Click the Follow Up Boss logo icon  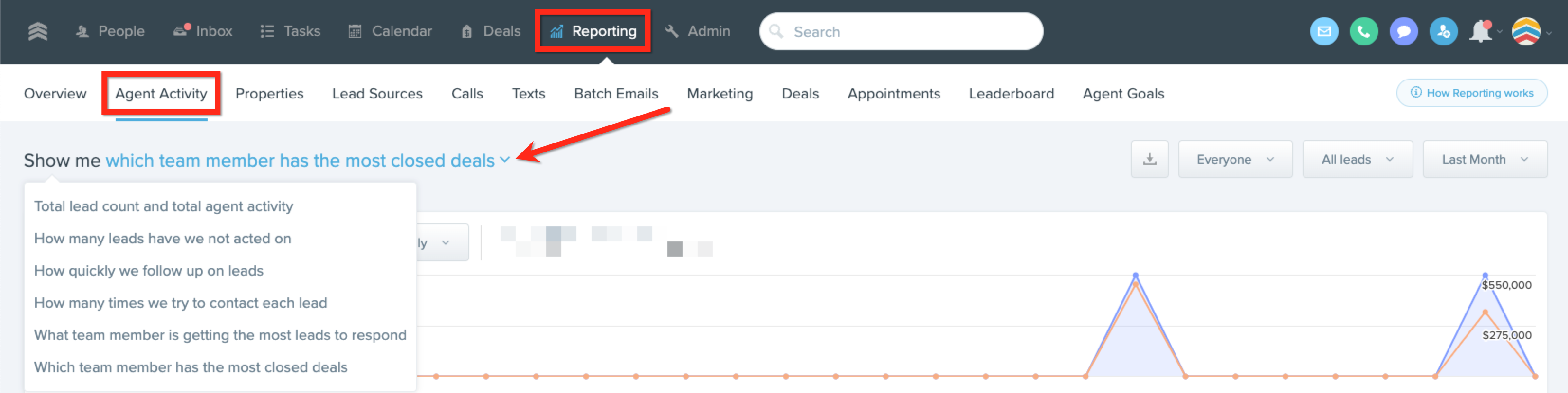click(x=38, y=31)
